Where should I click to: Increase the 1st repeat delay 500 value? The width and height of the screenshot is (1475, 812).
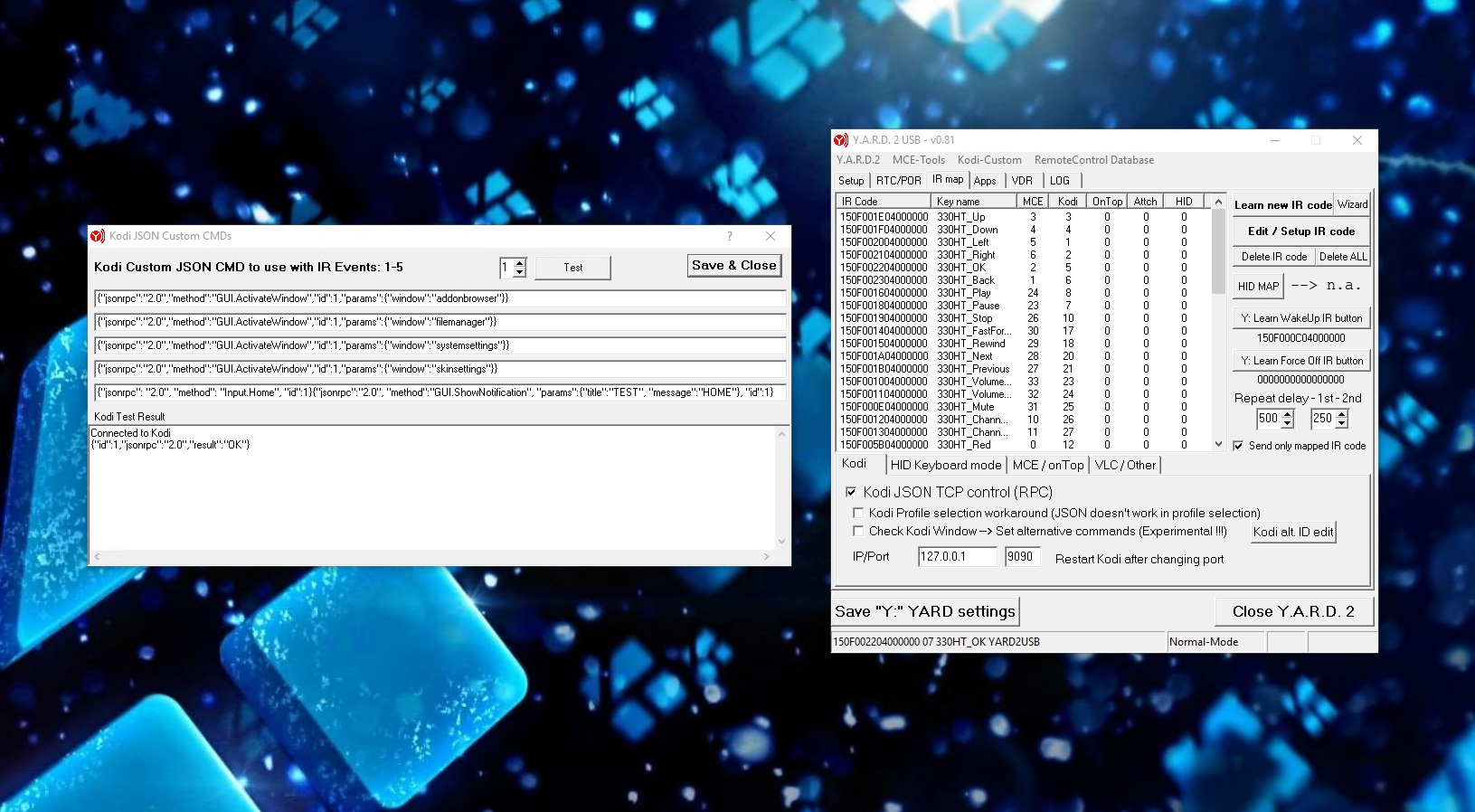[1288, 414]
